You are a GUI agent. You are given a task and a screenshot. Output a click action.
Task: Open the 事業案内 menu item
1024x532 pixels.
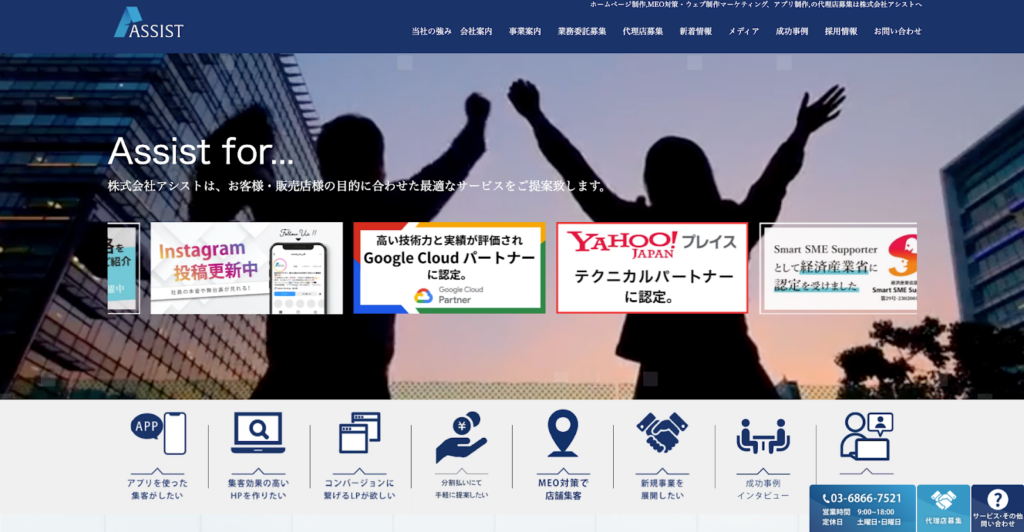click(x=525, y=31)
